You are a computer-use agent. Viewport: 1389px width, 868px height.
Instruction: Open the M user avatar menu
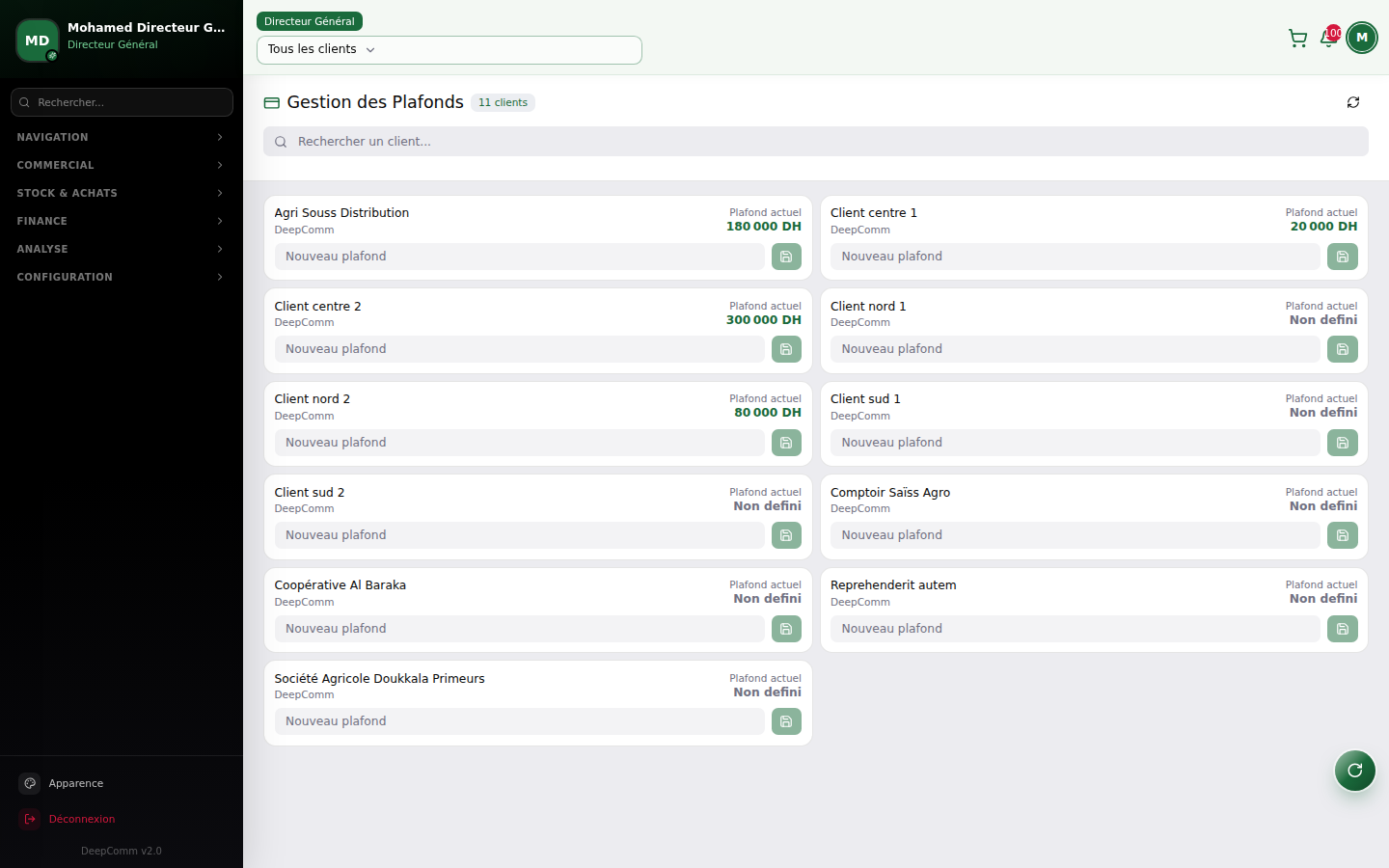coord(1362,38)
